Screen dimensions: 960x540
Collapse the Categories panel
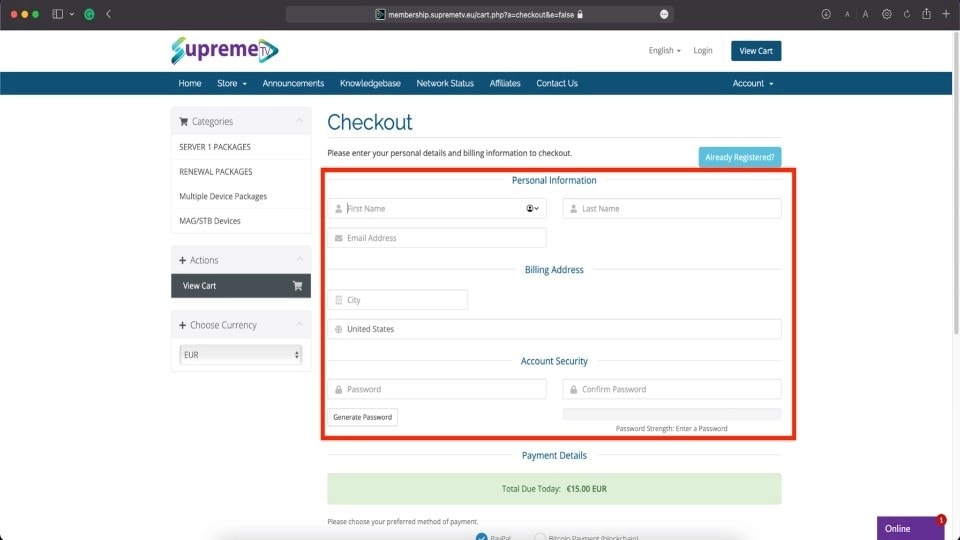(x=299, y=121)
